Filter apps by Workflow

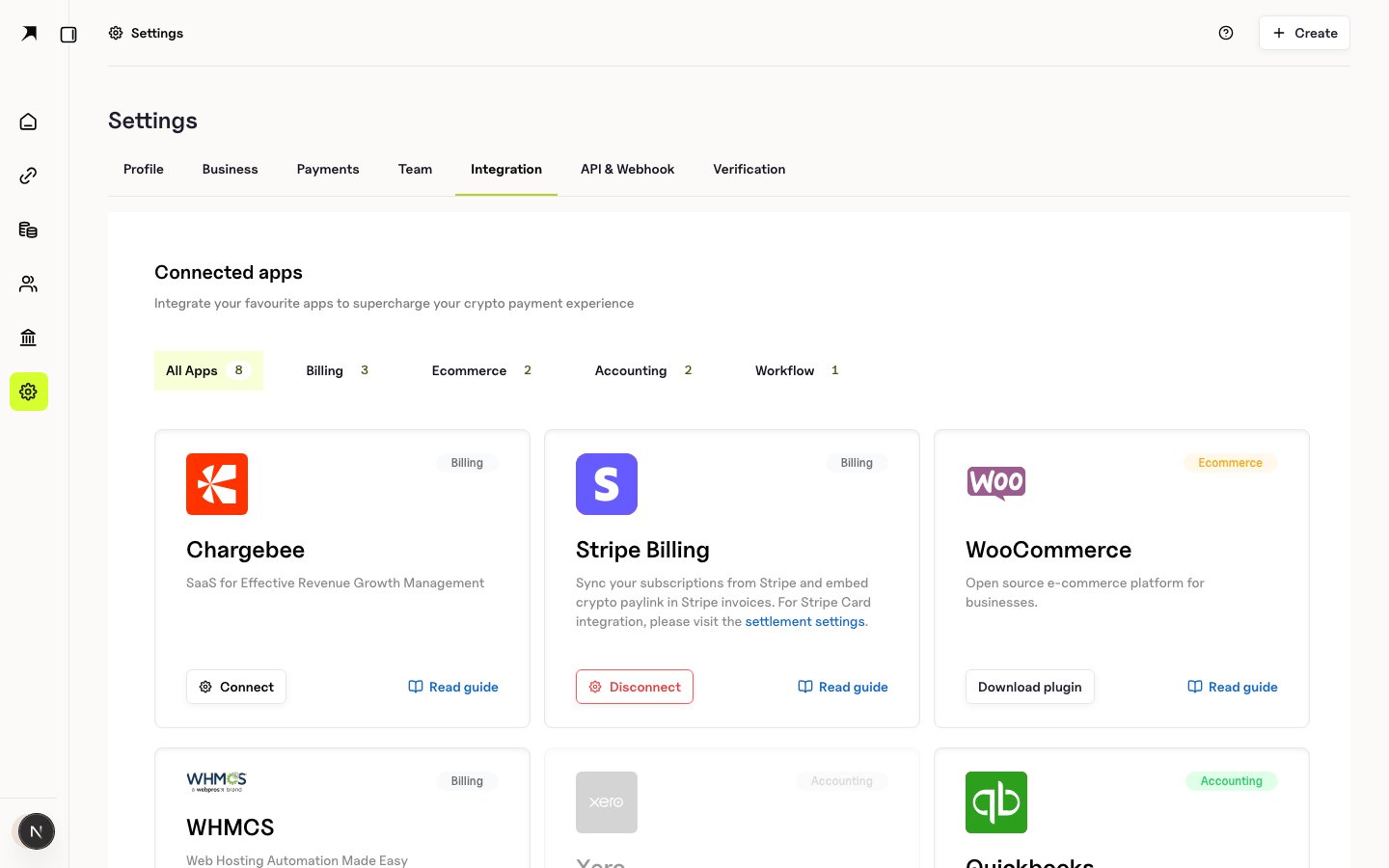coord(799,370)
